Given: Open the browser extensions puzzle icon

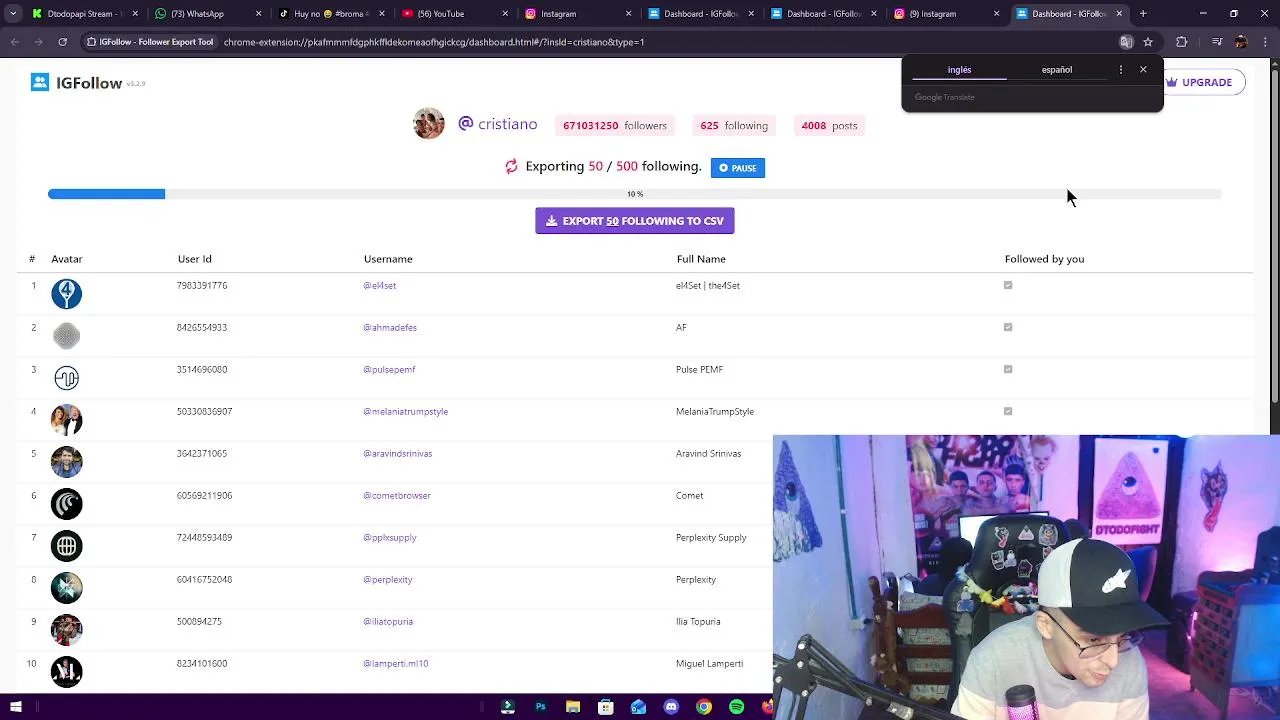Looking at the screenshot, I should [1182, 42].
